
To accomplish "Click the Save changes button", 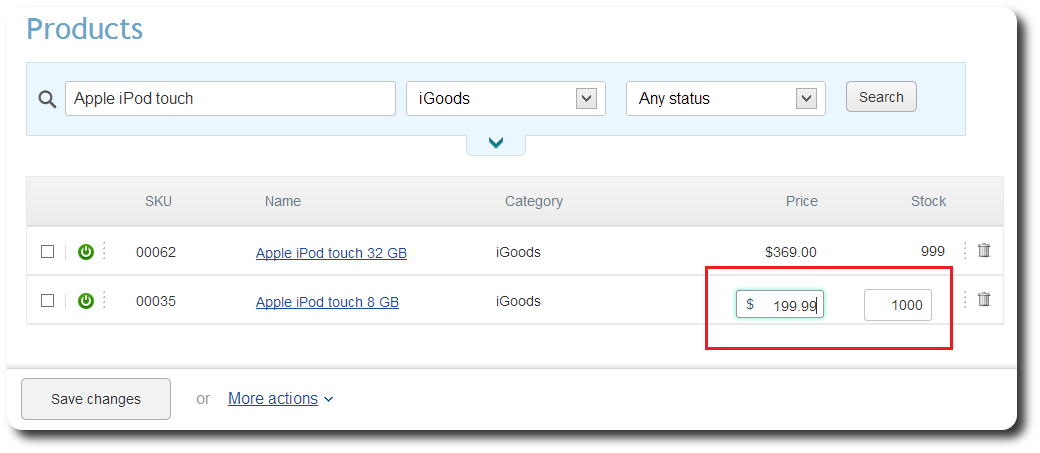I will [96, 399].
